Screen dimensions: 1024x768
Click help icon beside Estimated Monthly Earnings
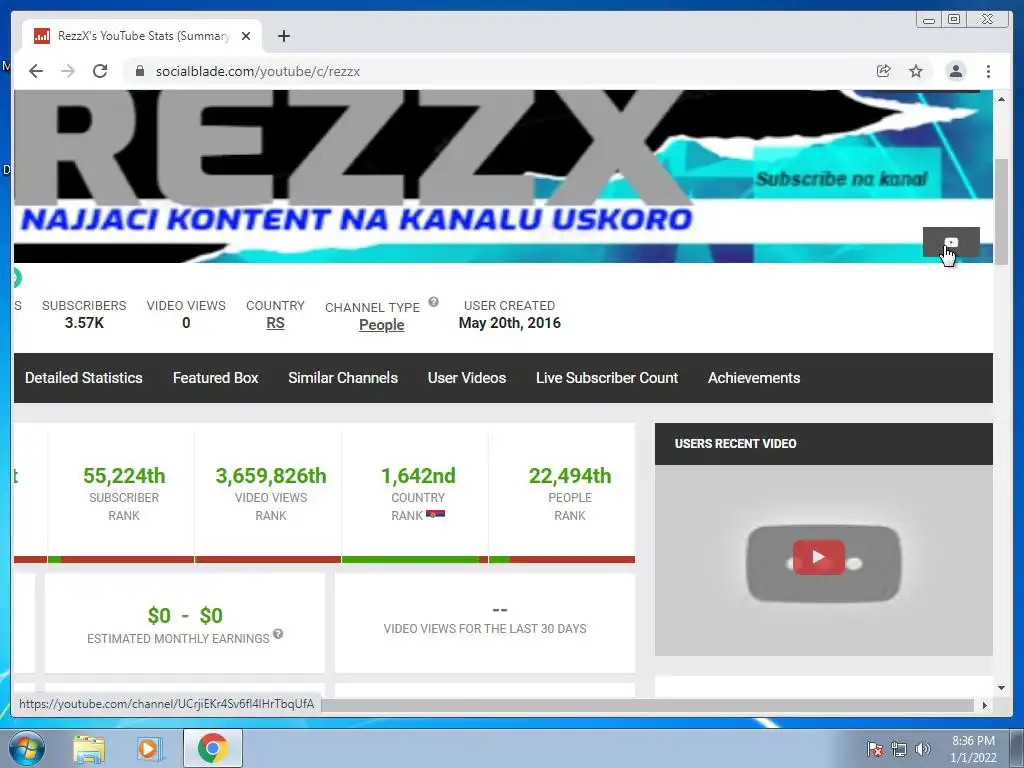(x=278, y=633)
